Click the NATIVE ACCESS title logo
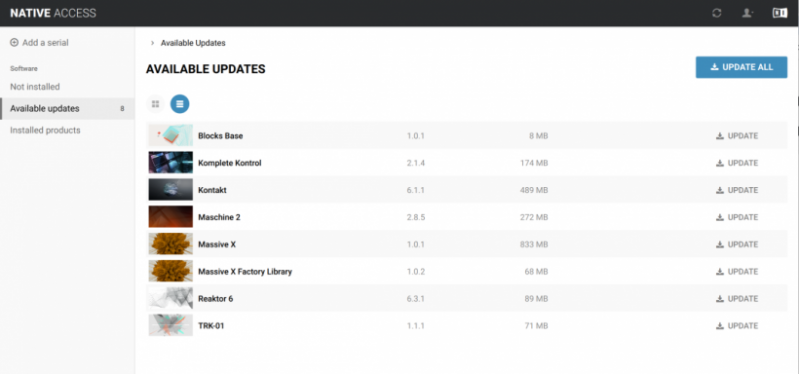 pos(53,13)
